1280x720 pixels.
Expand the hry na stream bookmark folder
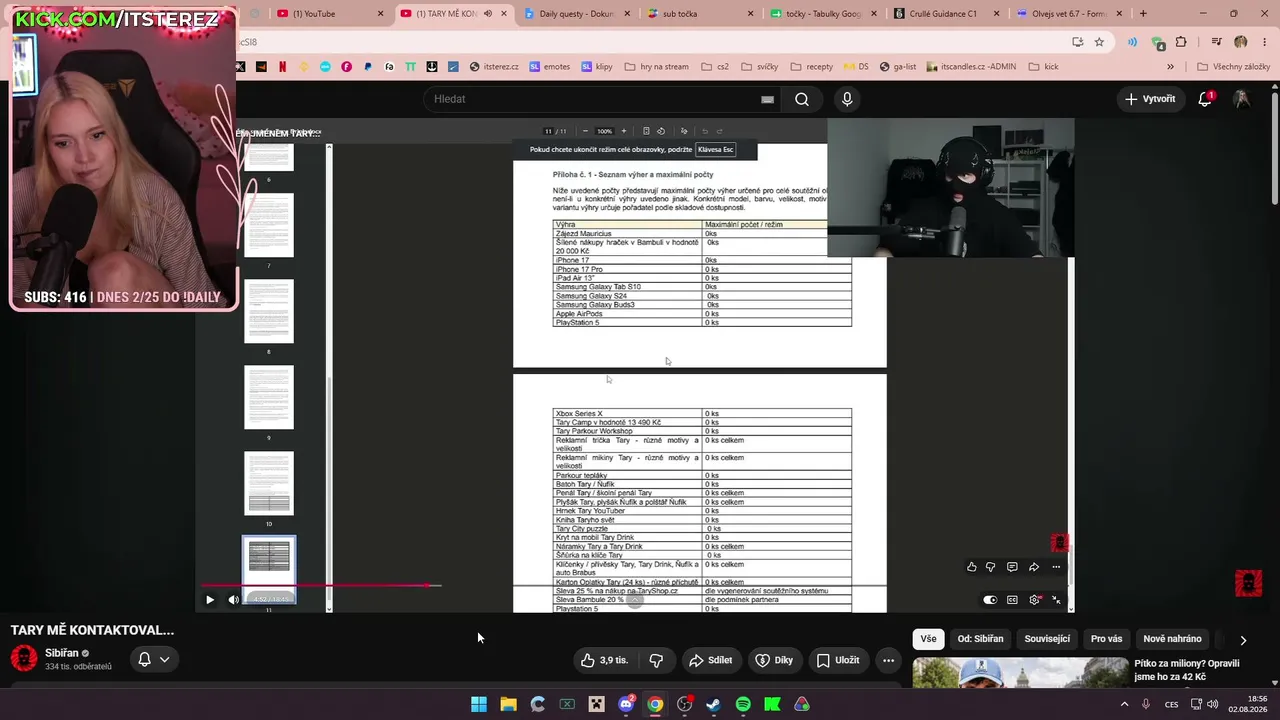tap(656, 67)
